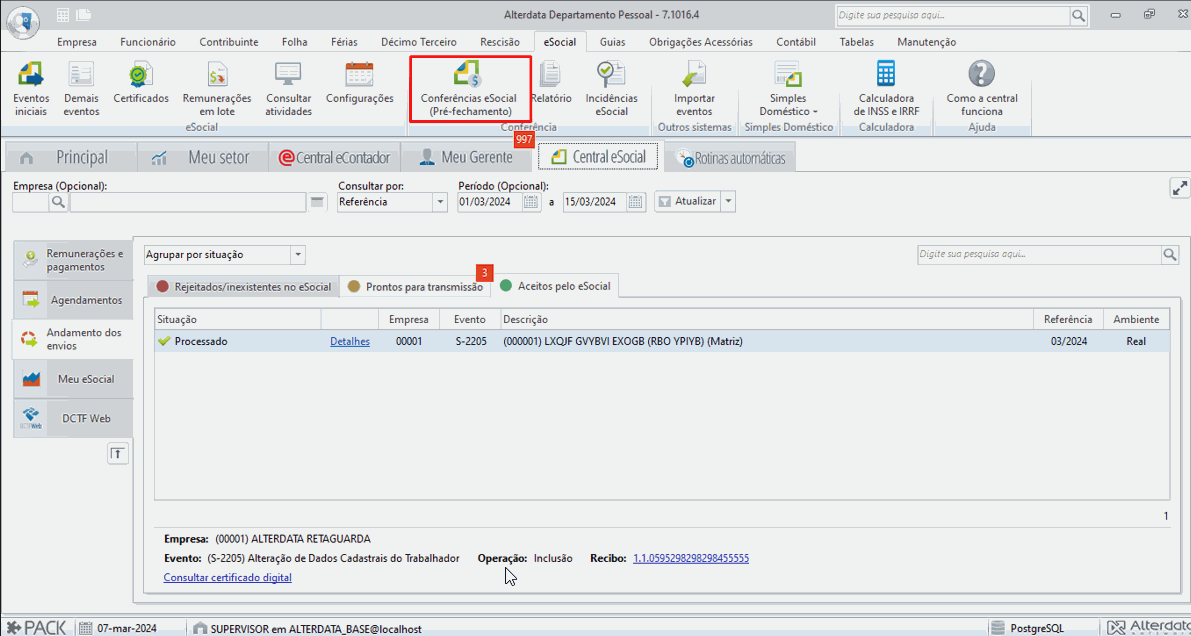Open Demais eventos ribbon icon
Screen dimensions: 1191x636
(x=81, y=90)
